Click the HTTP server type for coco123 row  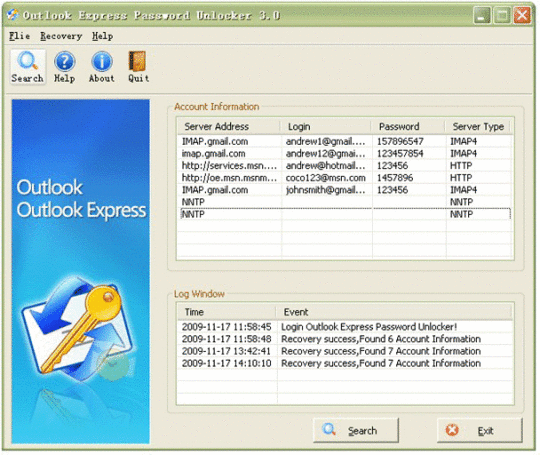(x=461, y=178)
